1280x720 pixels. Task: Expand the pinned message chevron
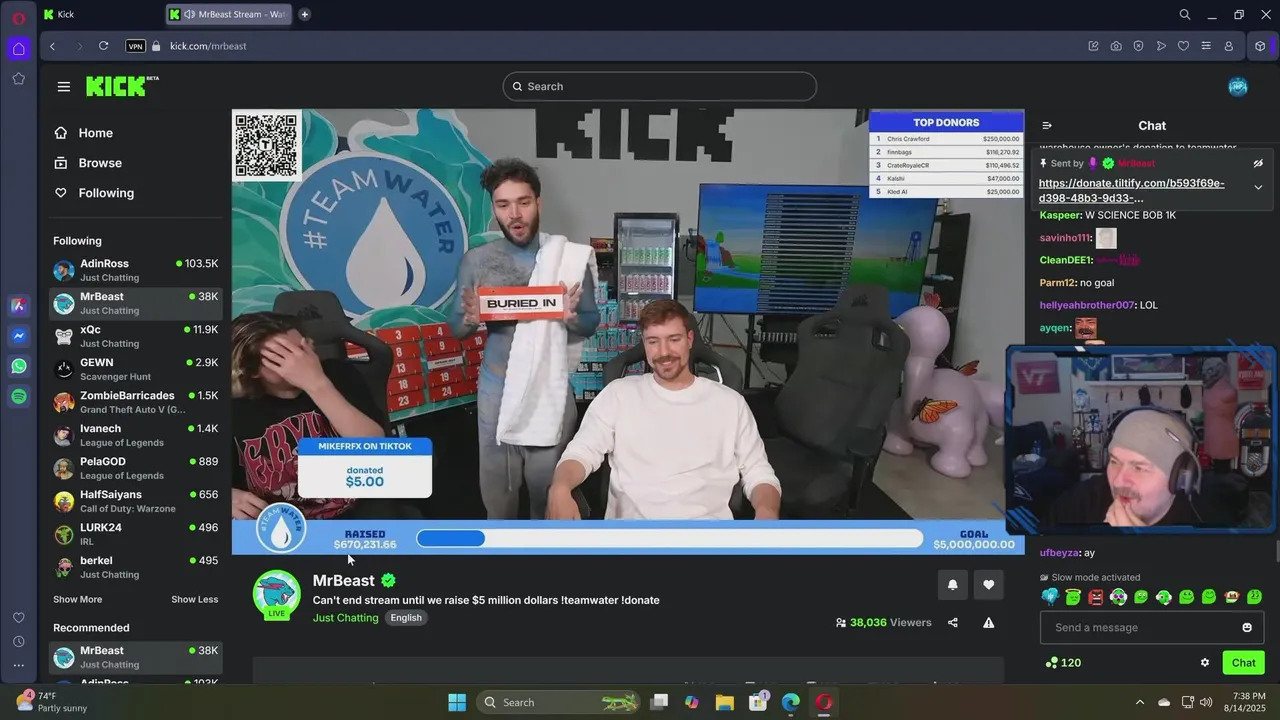click(x=1258, y=187)
